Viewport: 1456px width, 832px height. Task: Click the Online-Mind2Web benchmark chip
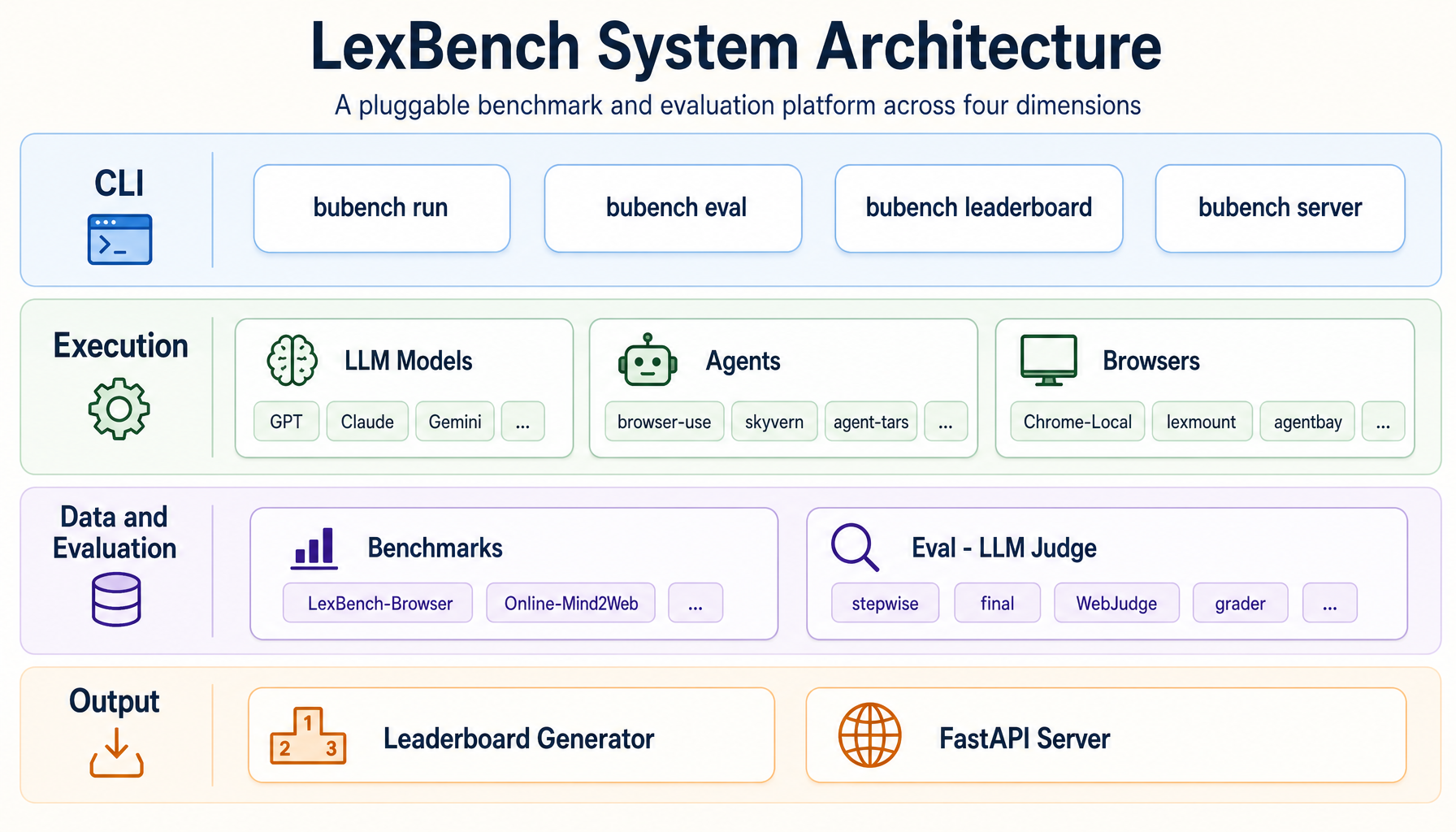pyautogui.click(x=570, y=603)
